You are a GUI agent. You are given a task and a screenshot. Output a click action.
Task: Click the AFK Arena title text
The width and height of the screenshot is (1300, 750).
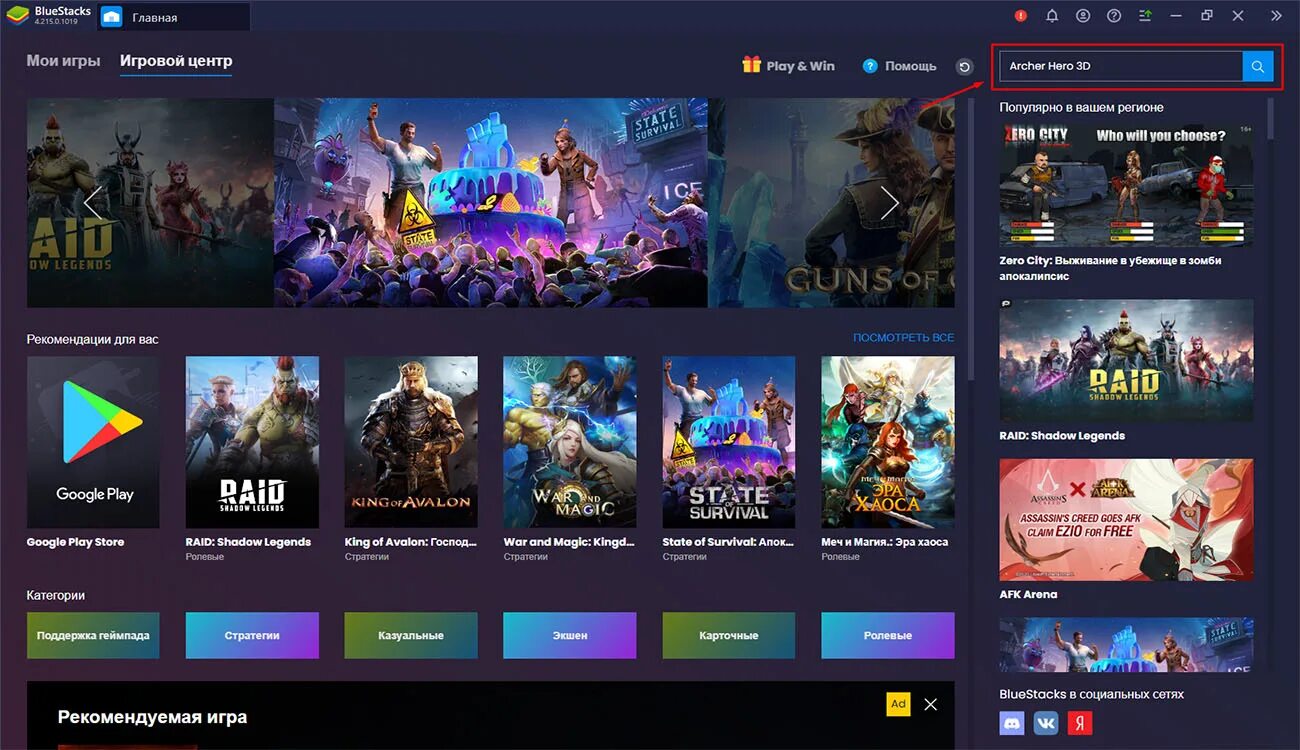click(x=1028, y=594)
